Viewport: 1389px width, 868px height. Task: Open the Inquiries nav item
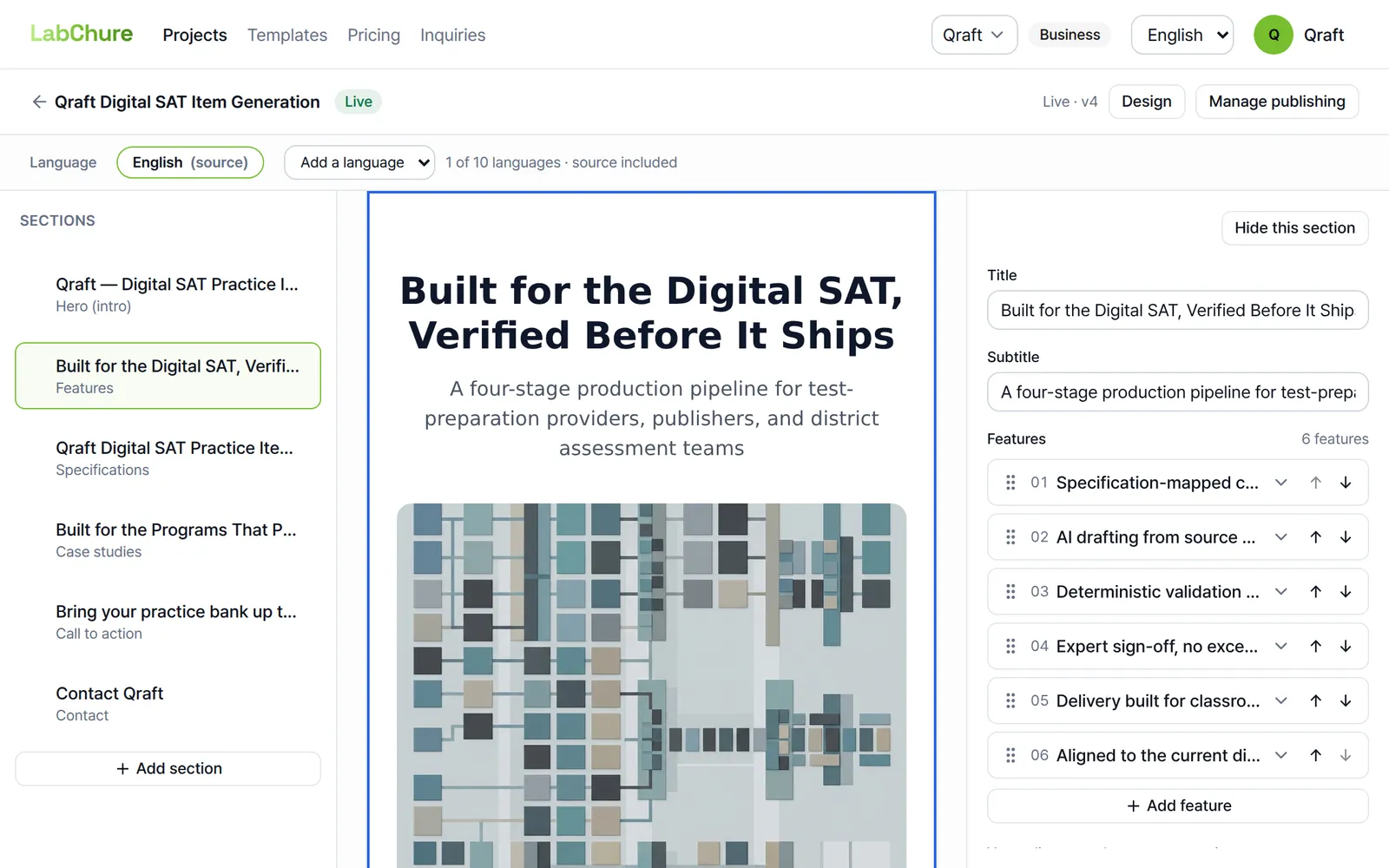[x=453, y=35]
